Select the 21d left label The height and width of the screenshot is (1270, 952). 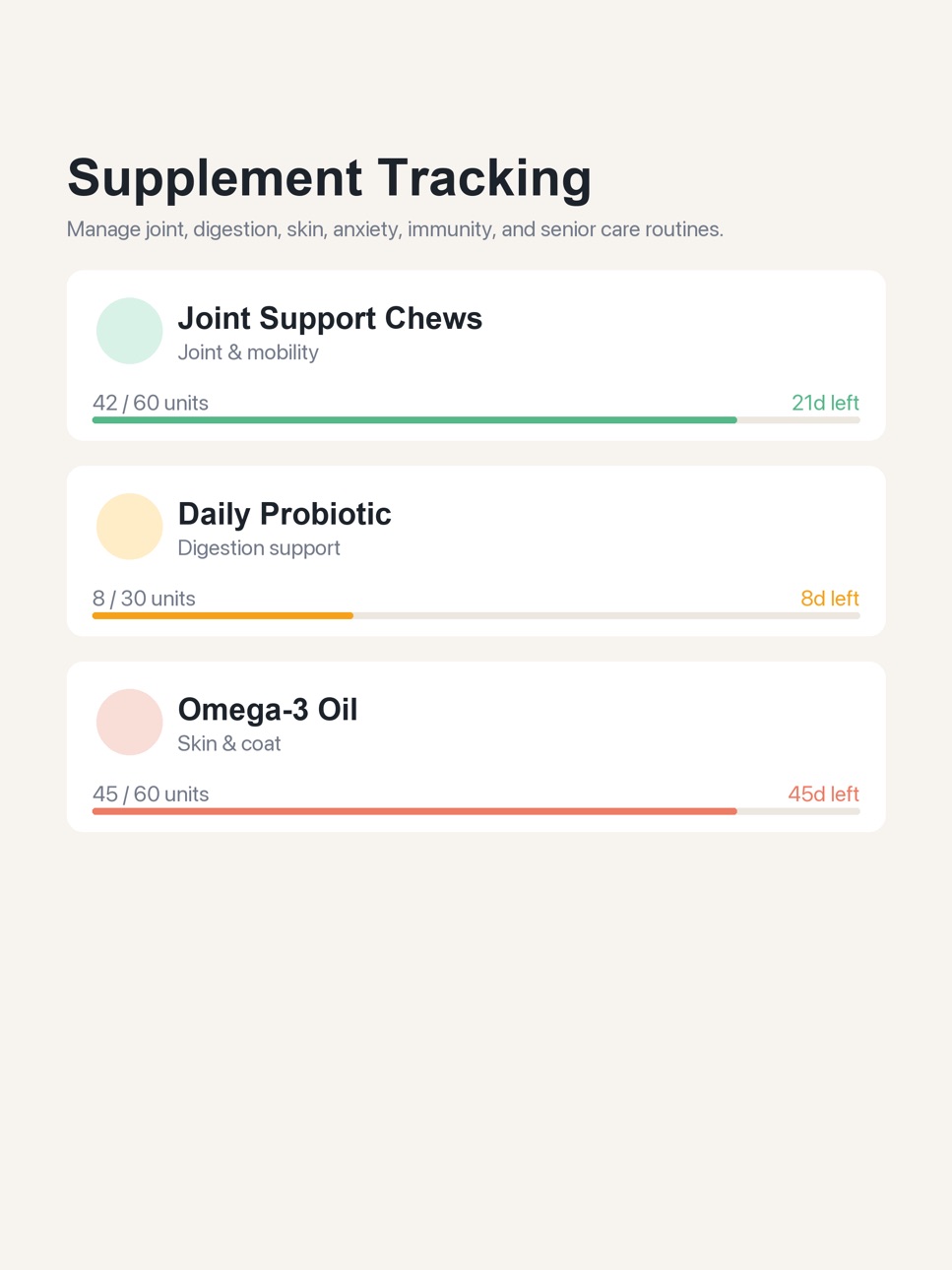[x=825, y=403]
